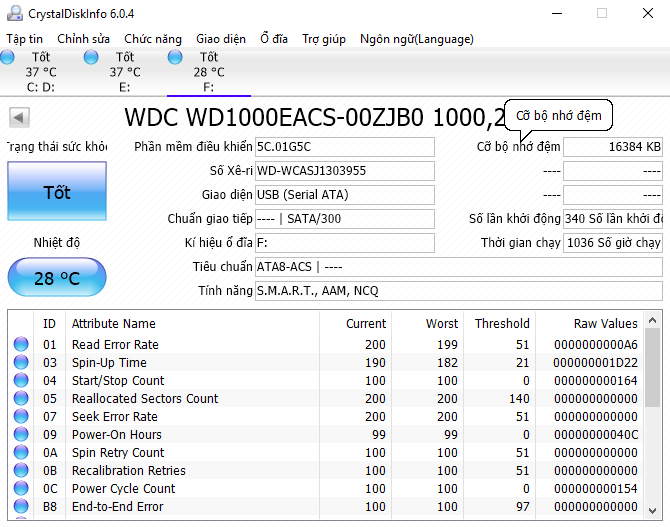Viewport: 670px width, 527px height.
Task: Click the Raw Values column header
Action: pos(590,324)
